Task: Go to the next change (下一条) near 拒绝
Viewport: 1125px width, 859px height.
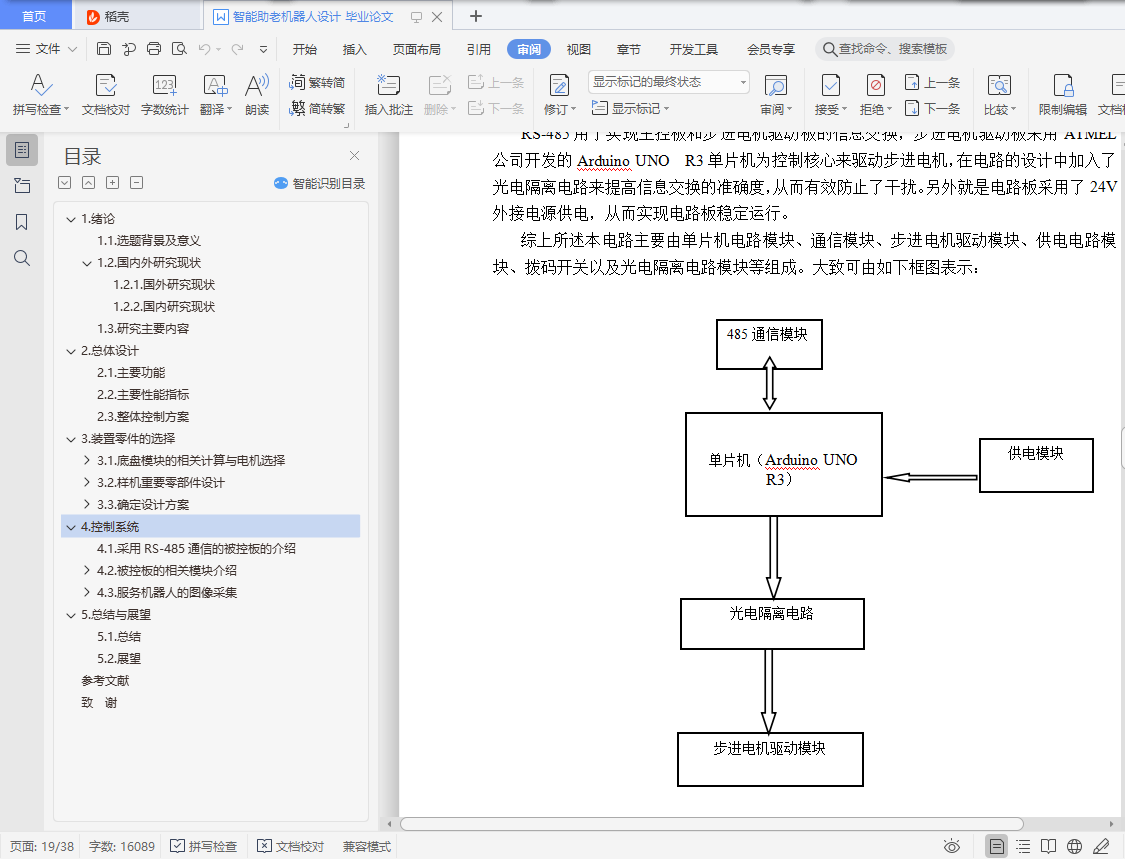Action: tap(932, 108)
